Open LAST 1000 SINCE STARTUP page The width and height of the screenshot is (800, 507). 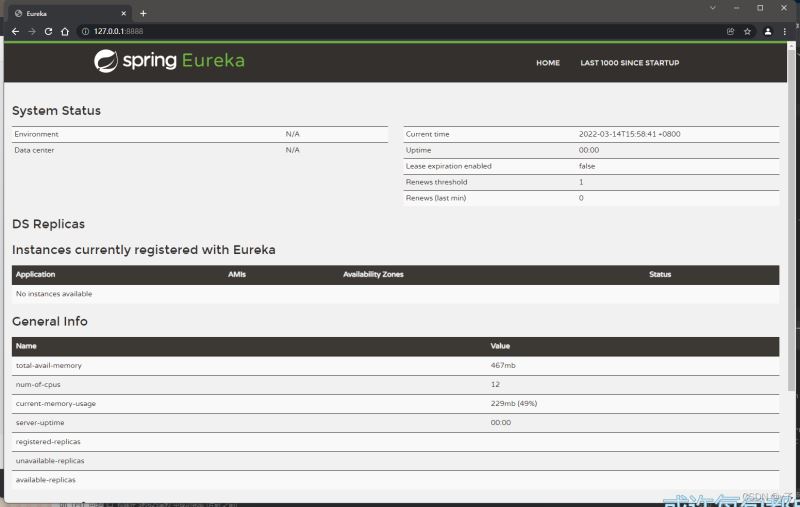pos(629,63)
